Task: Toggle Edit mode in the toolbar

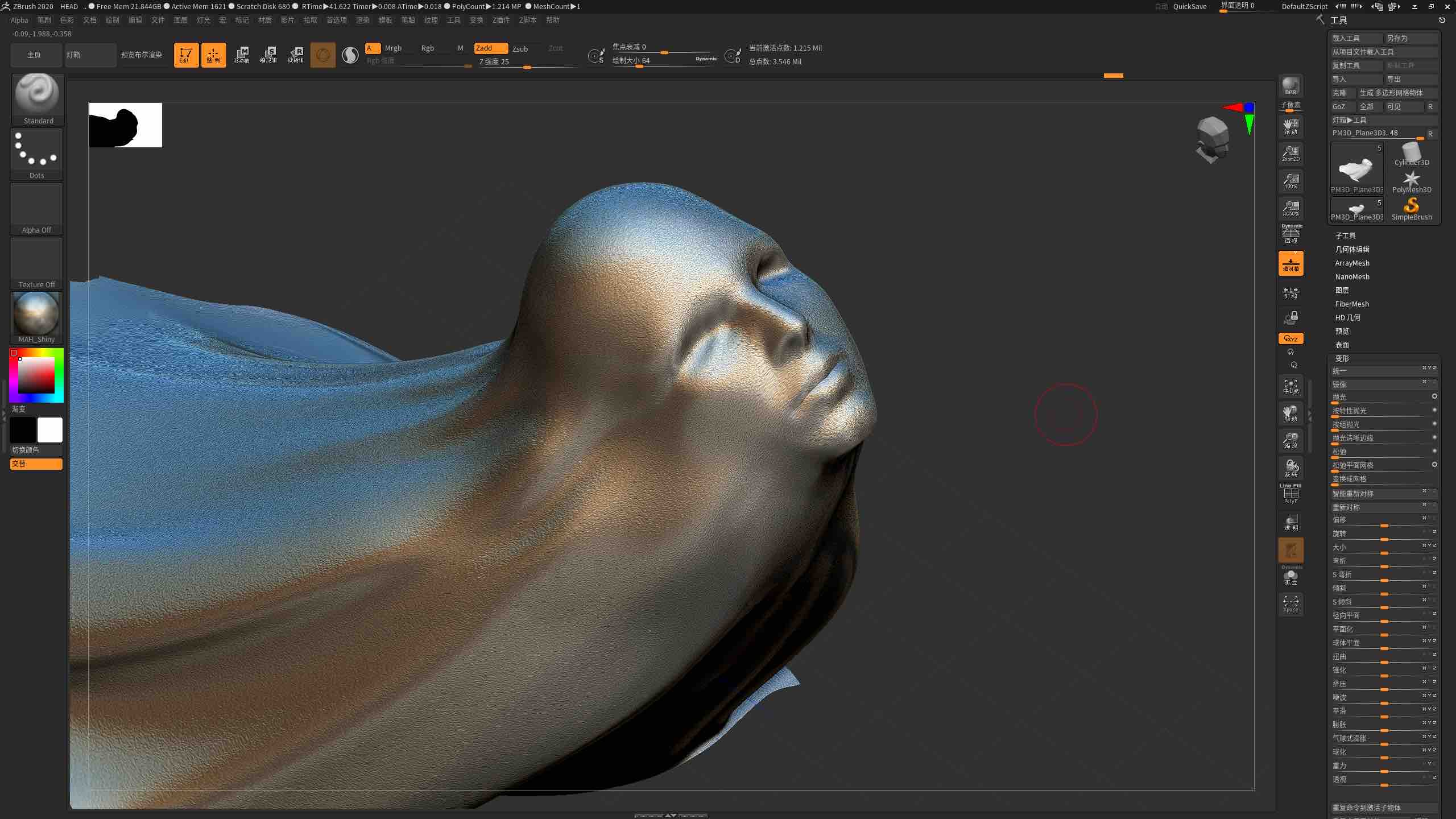Action: click(186, 55)
